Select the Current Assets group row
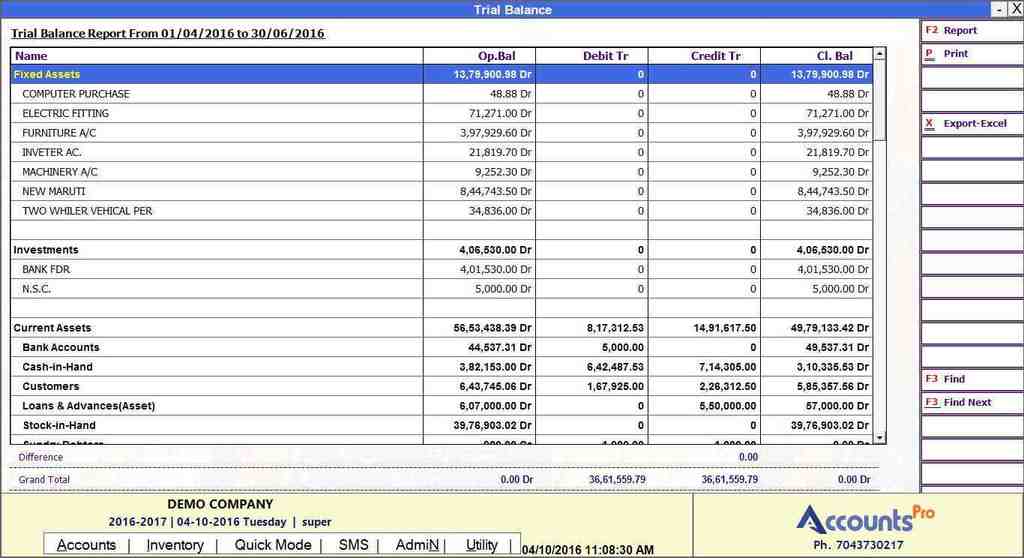 pyautogui.click(x=52, y=328)
